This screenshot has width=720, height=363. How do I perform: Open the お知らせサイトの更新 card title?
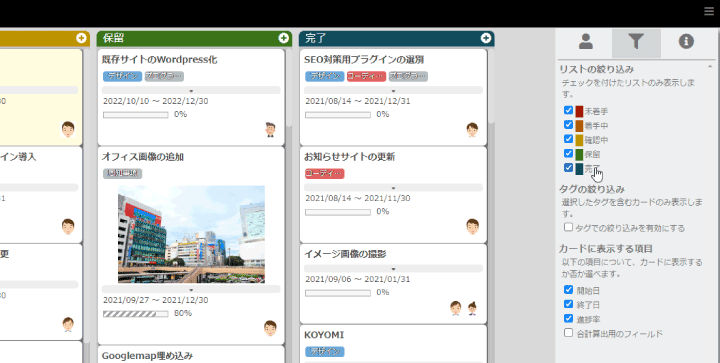[349, 157]
